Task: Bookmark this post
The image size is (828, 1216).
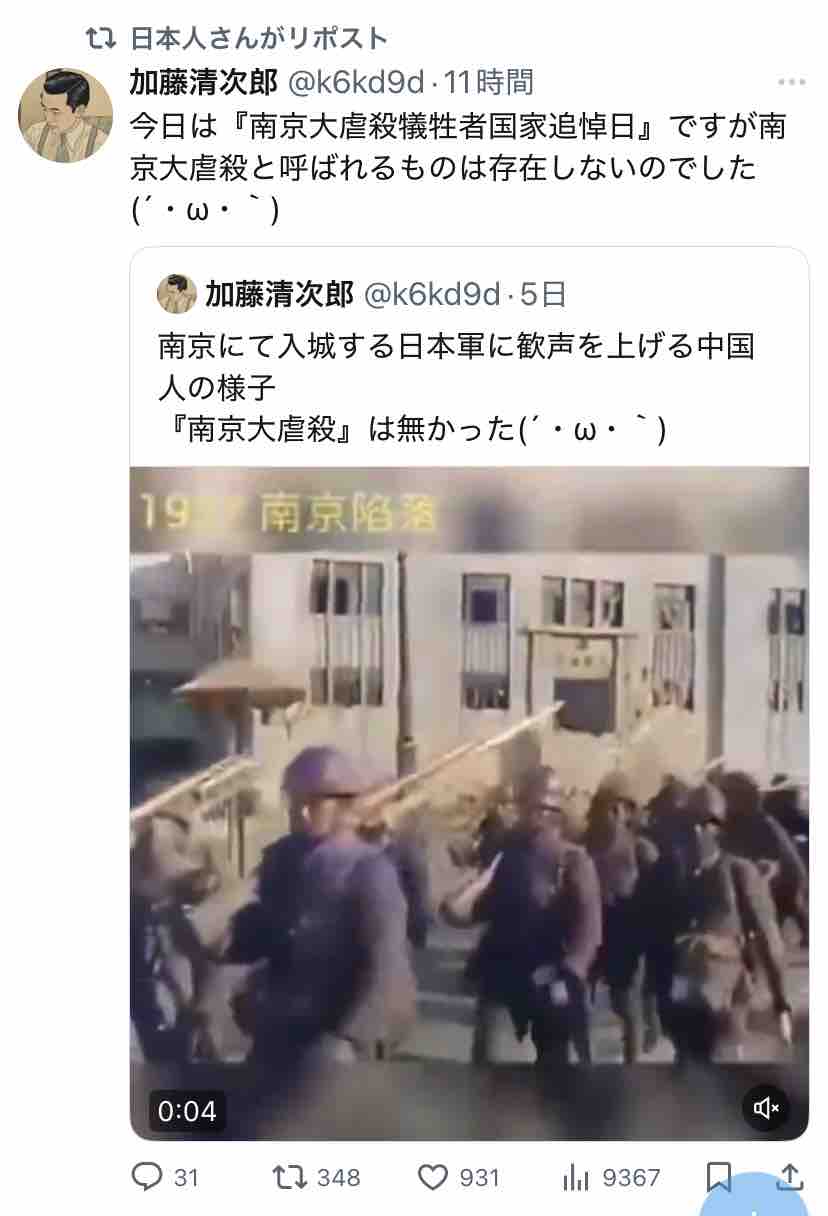Action: 719,1177
